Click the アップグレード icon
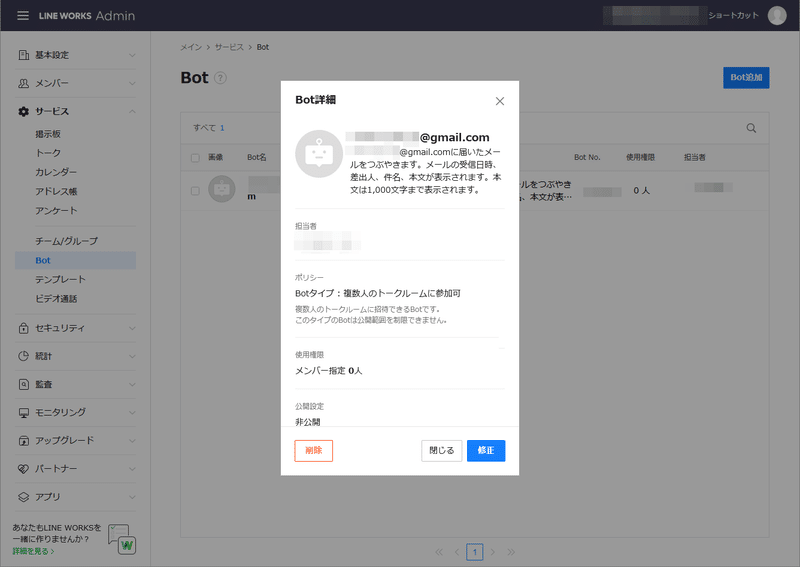The height and width of the screenshot is (567, 800). click(x=23, y=440)
